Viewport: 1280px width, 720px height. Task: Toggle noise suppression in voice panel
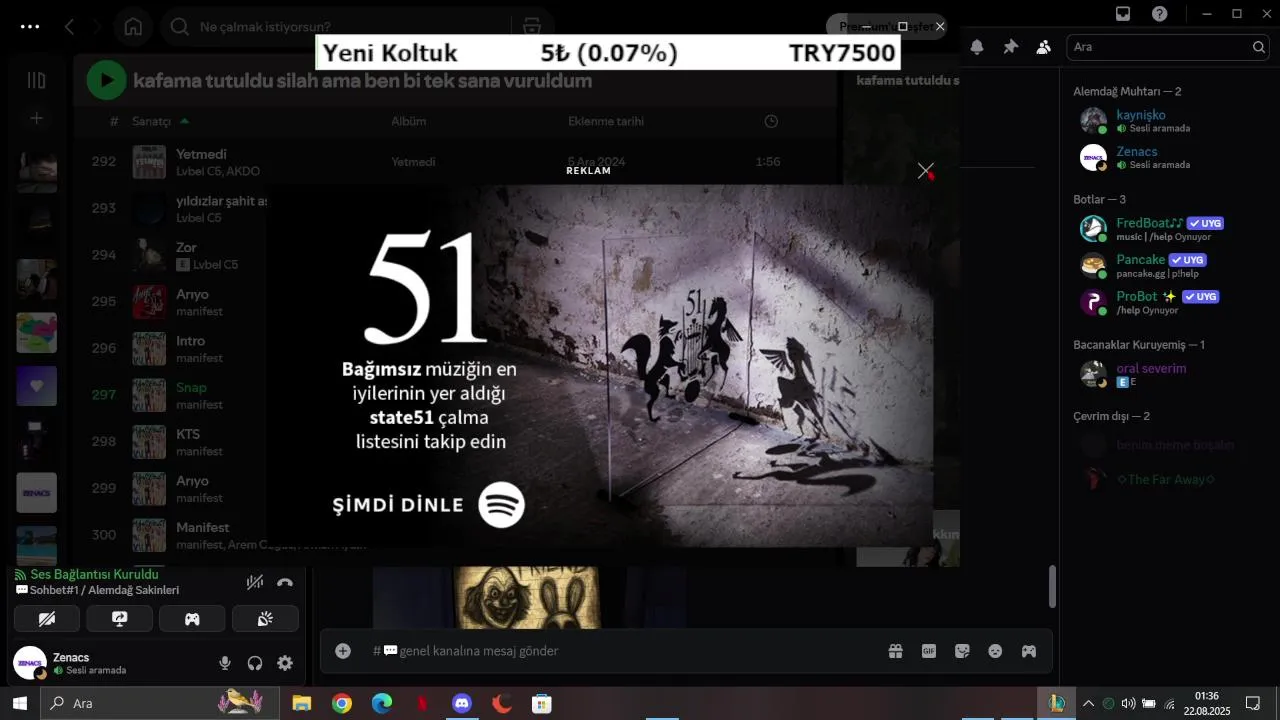coord(255,582)
